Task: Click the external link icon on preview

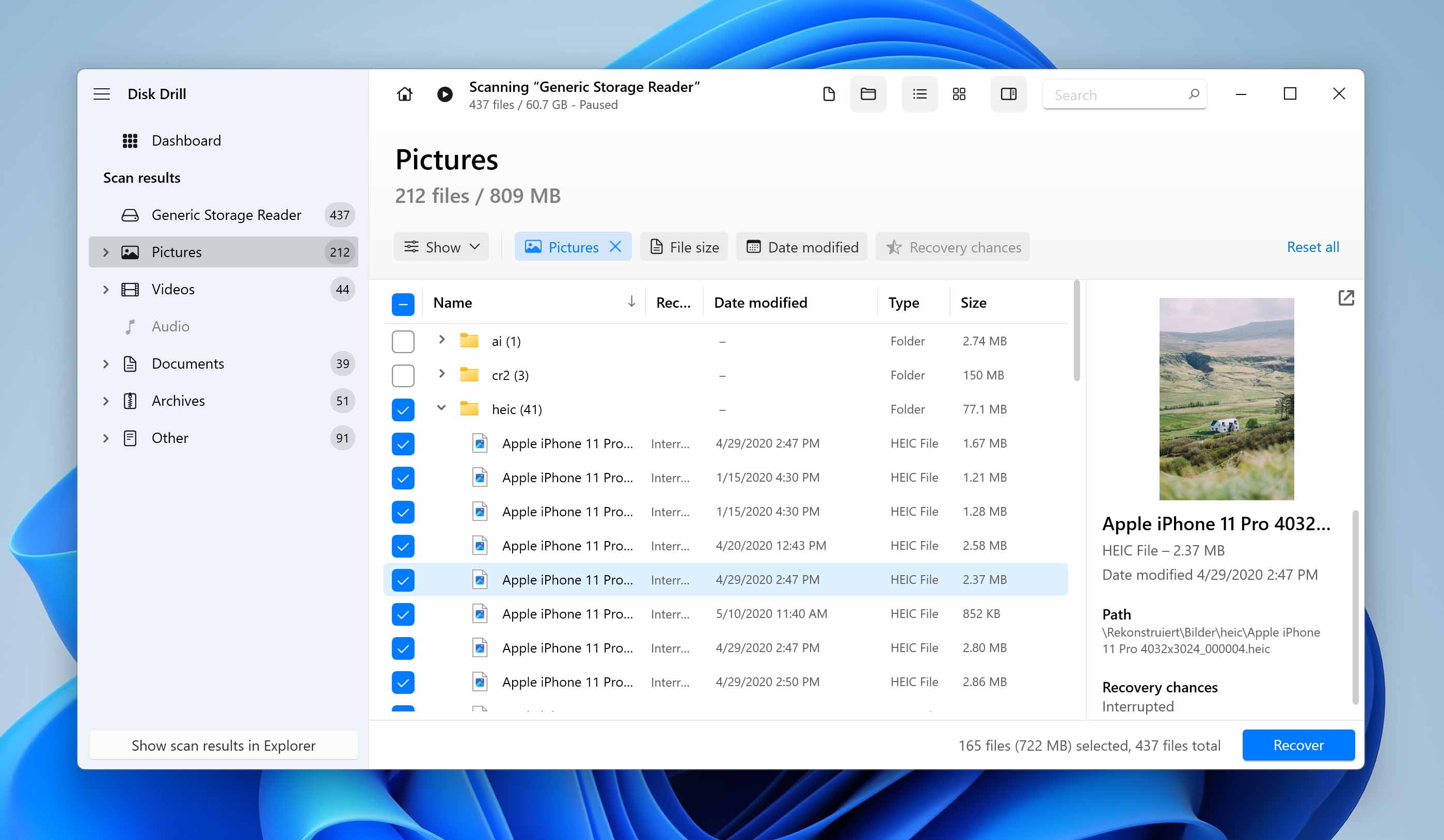Action: coord(1347,298)
